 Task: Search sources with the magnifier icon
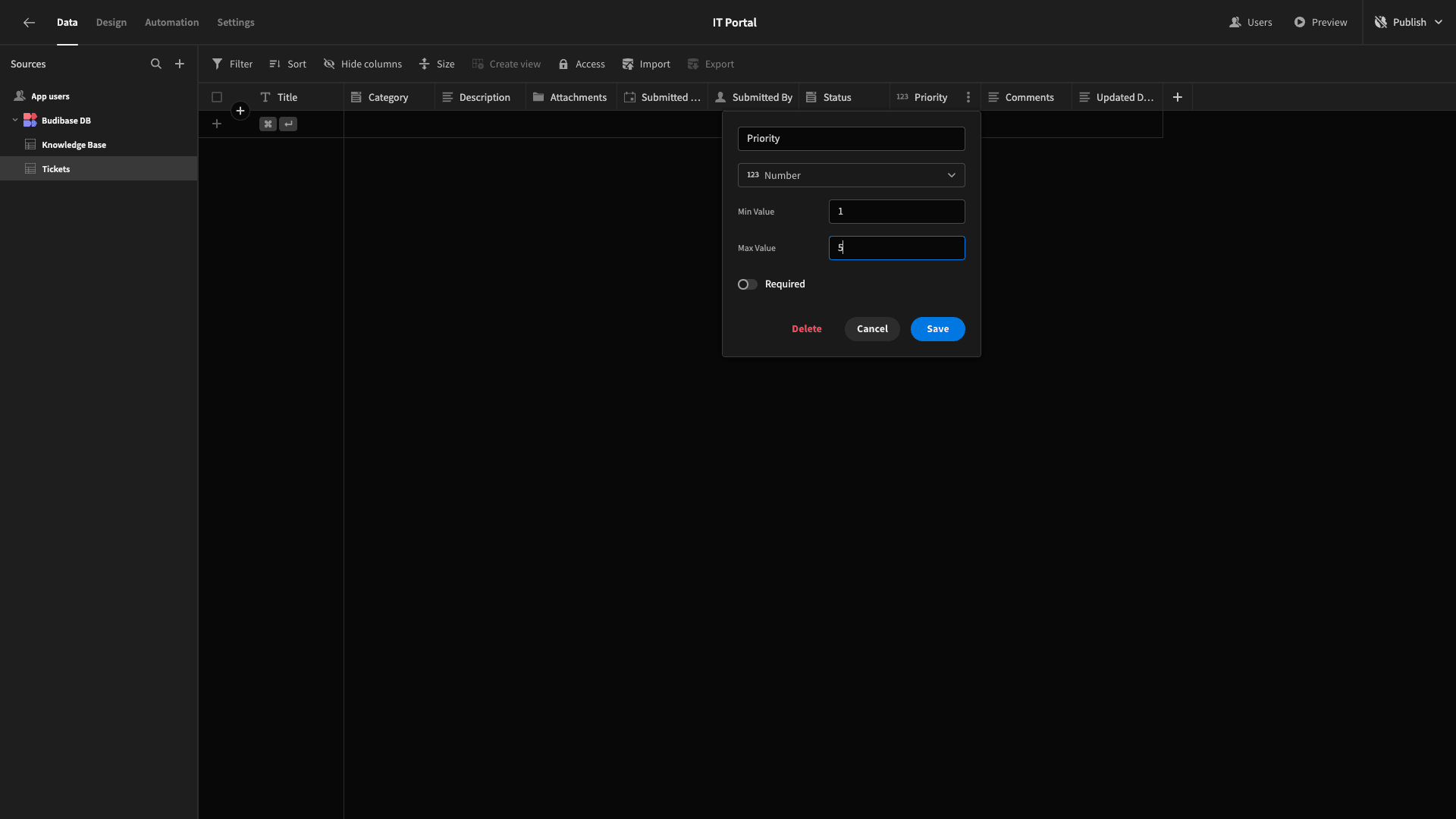(x=156, y=64)
